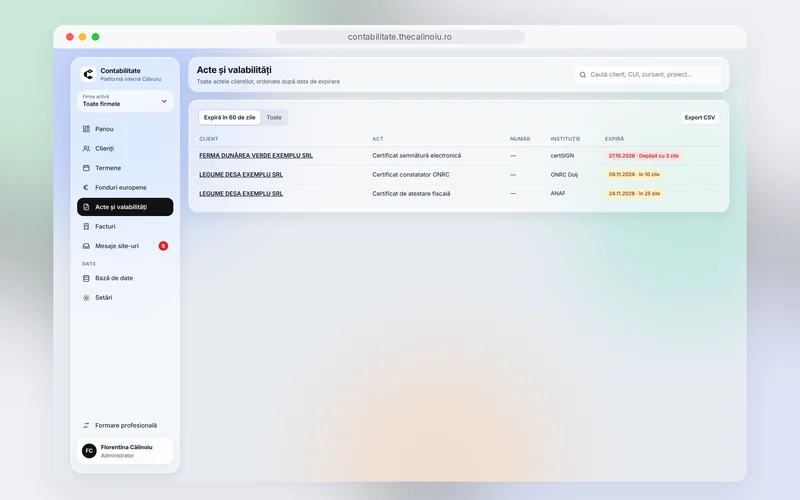800x500 pixels.
Task: Open Florentina Călinoiu profile card
Action: coord(125,451)
